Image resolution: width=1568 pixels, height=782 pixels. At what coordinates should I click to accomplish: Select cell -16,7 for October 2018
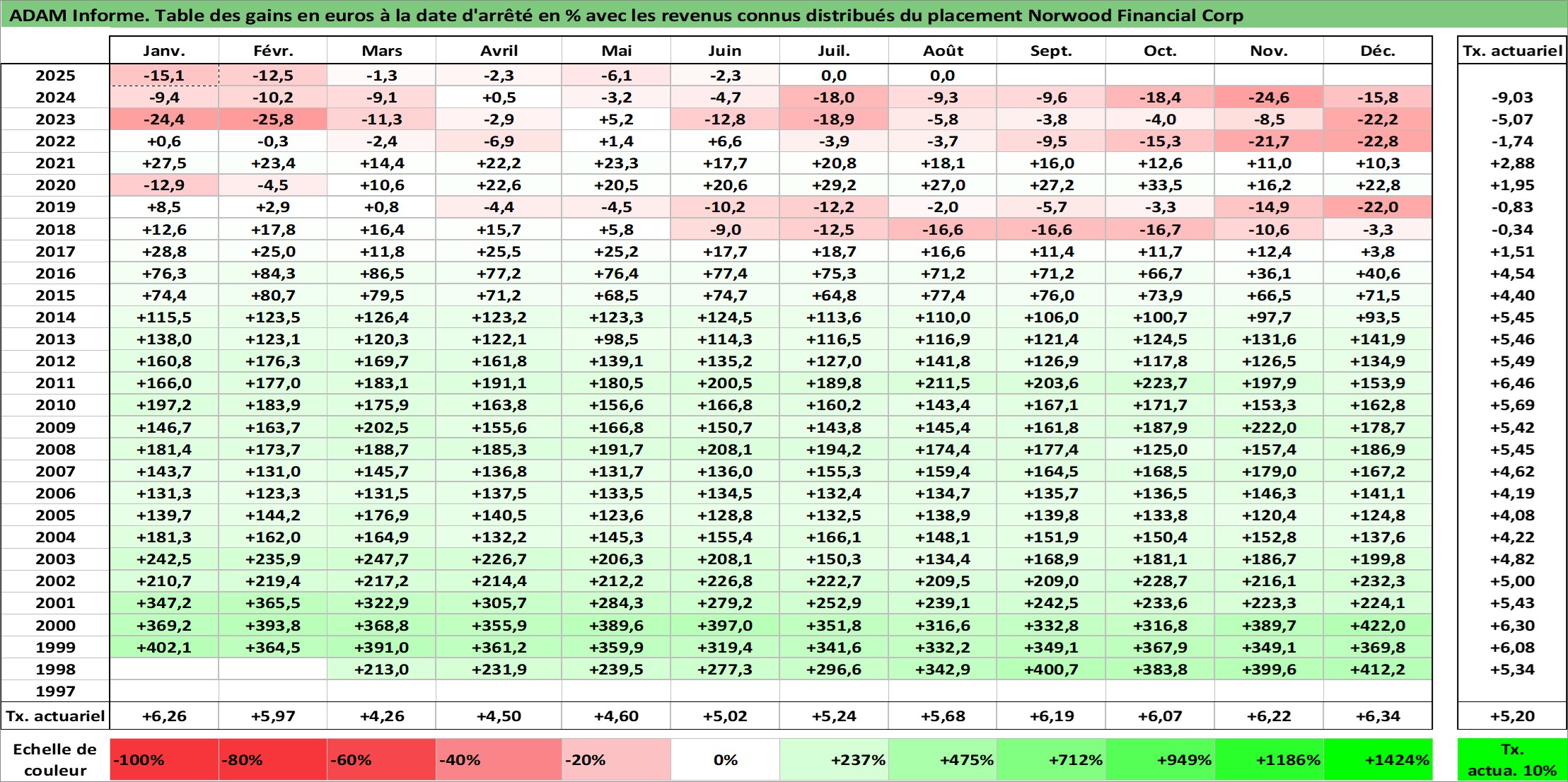click(x=1160, y=229)
